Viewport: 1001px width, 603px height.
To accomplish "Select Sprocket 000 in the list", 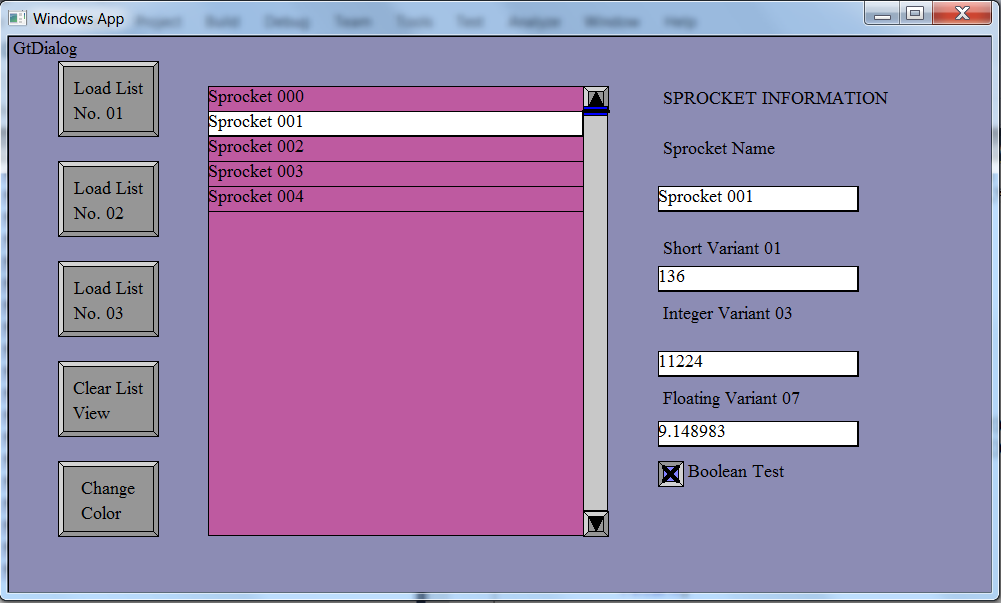I will (x=395, y=98).
